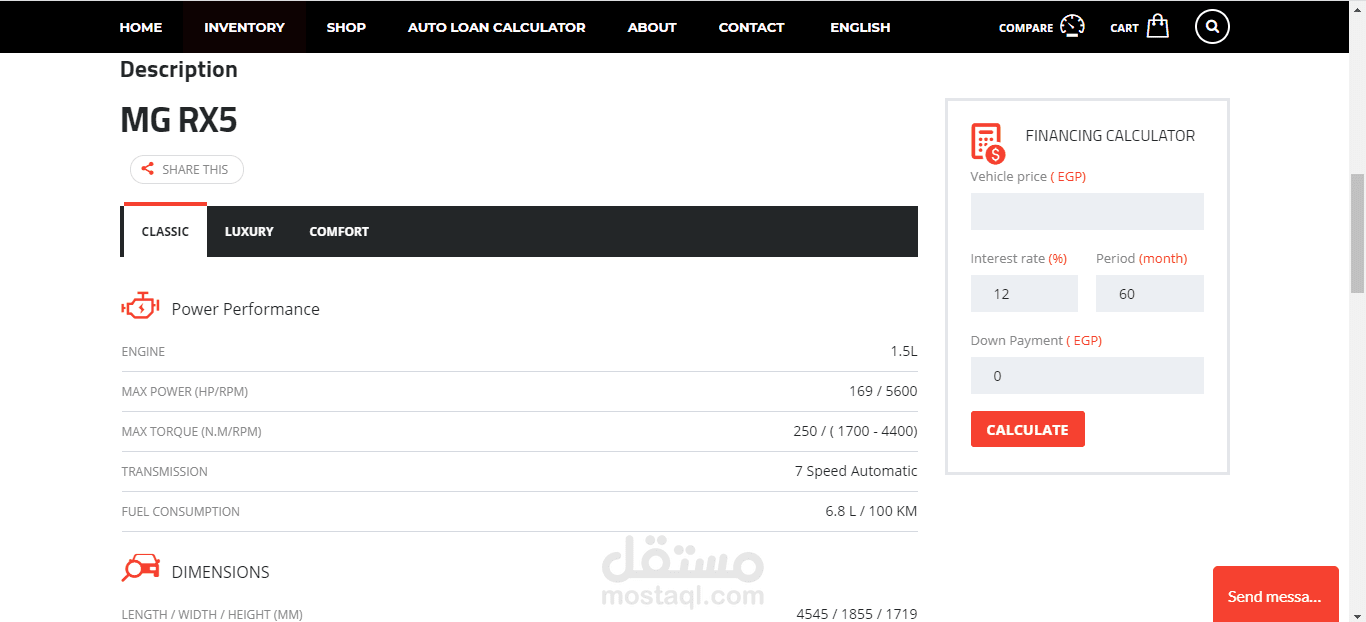Click the FUEL CONSUMPTION label
The image size is (1366, 622).
point(181,512)
